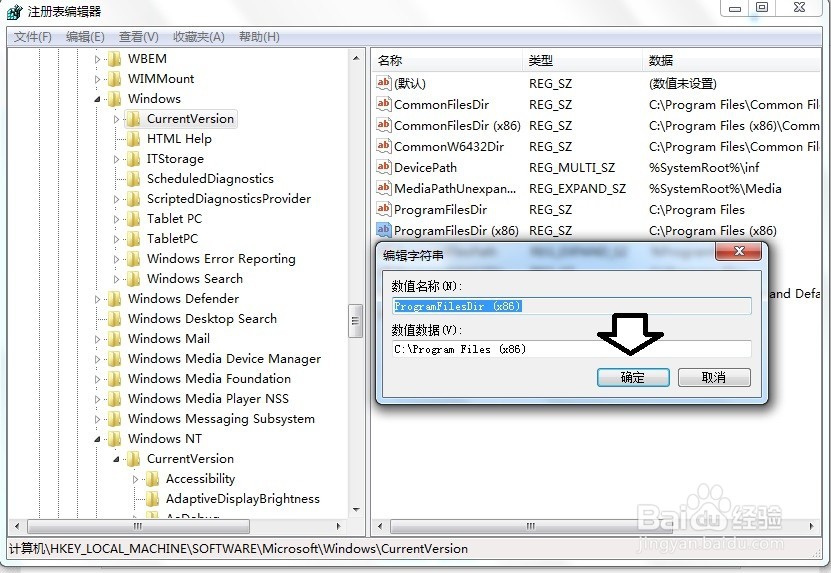831x573 pixels.
Task: Open the 帮助(H) menu
Action: [259, 37]
